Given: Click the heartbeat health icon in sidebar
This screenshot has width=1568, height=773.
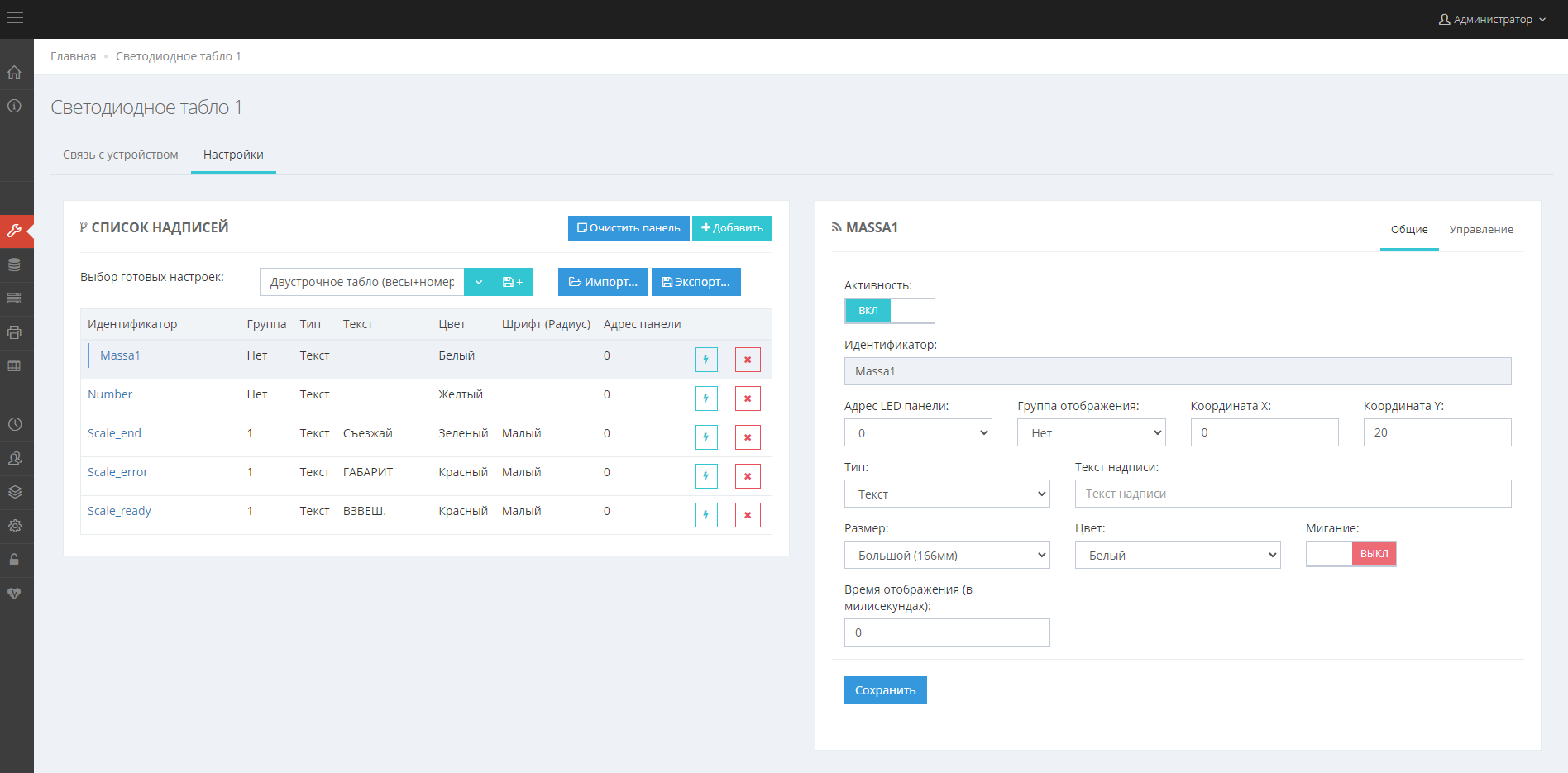Looking at the screenshot, I should (14, 594).
